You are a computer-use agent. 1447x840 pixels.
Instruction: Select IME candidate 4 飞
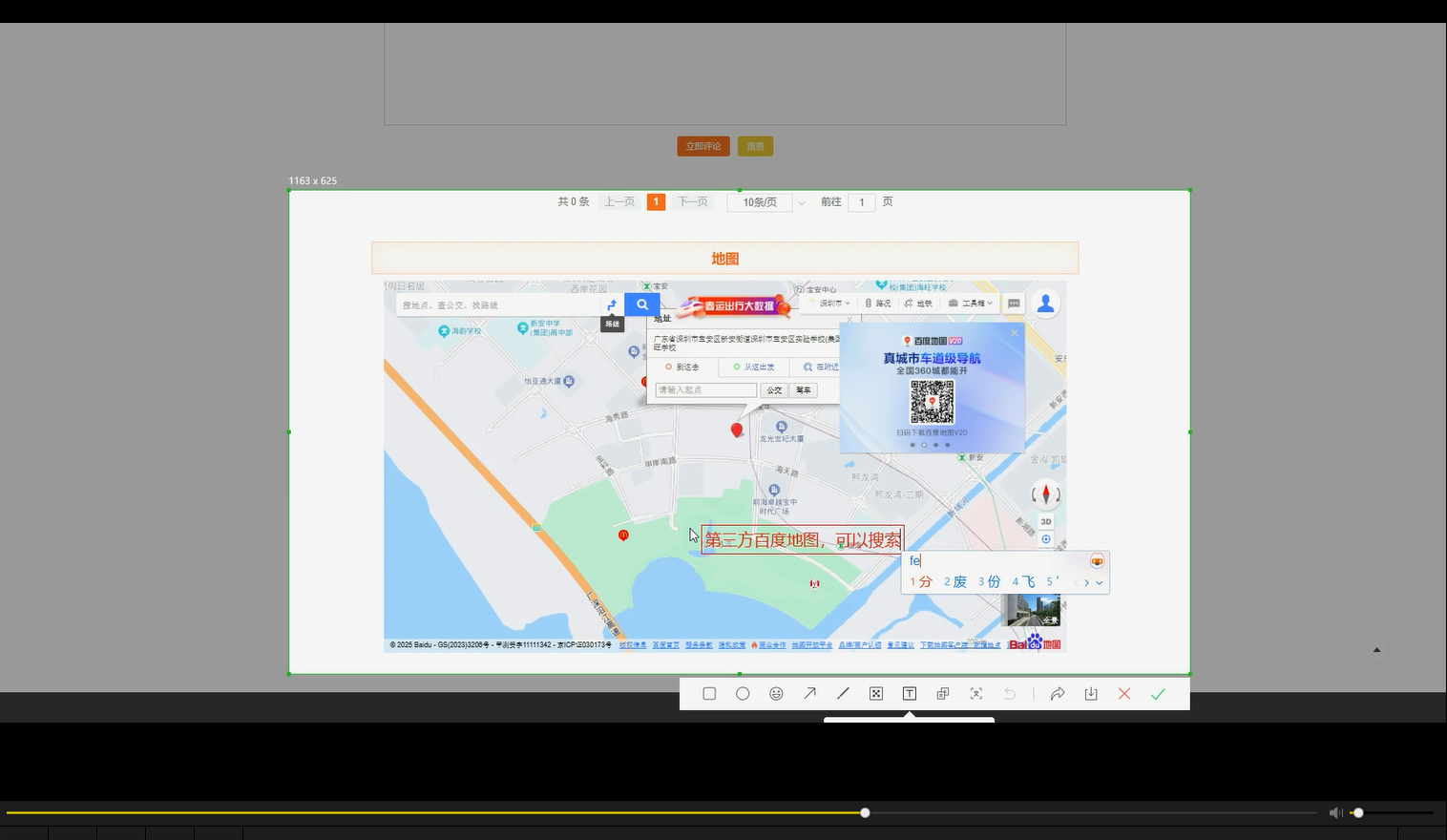(1024, 582)
